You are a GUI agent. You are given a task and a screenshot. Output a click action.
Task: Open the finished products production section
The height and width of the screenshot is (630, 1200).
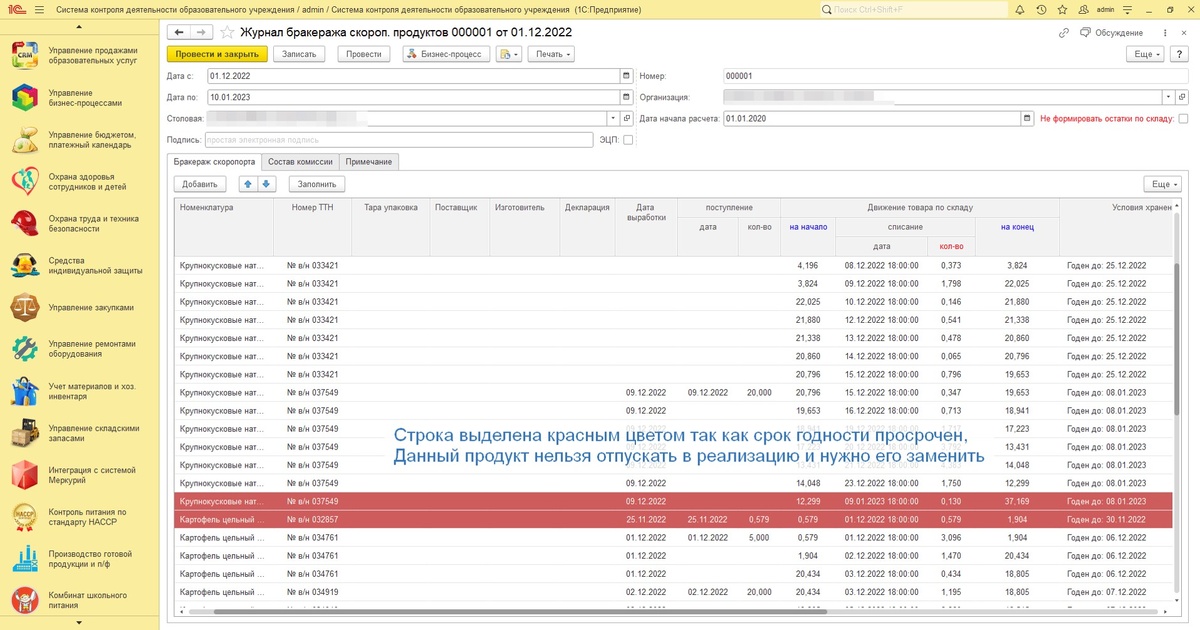[x=79, y=559]
